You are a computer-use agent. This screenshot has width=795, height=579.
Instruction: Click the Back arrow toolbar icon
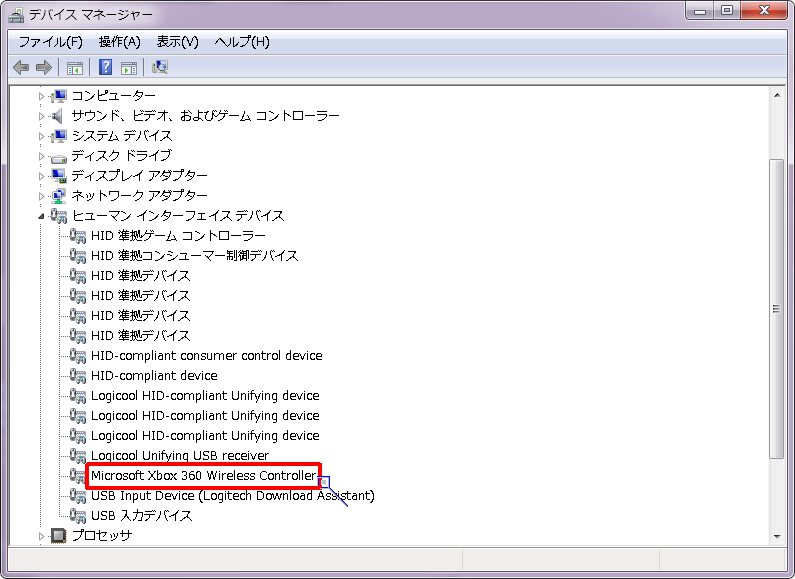21,67
